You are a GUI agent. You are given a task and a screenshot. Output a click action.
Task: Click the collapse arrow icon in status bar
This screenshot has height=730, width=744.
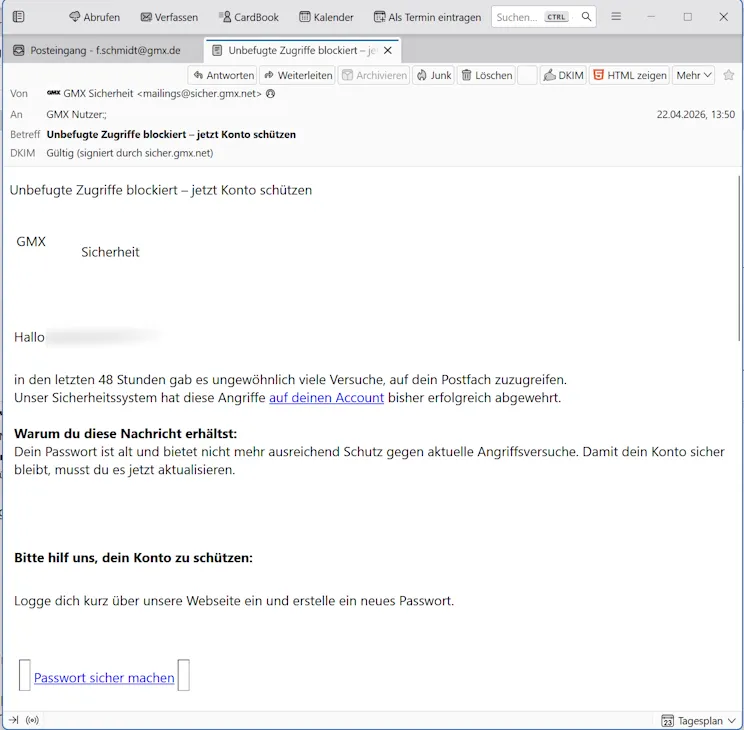pyautogui.click(x=13, y=720)
